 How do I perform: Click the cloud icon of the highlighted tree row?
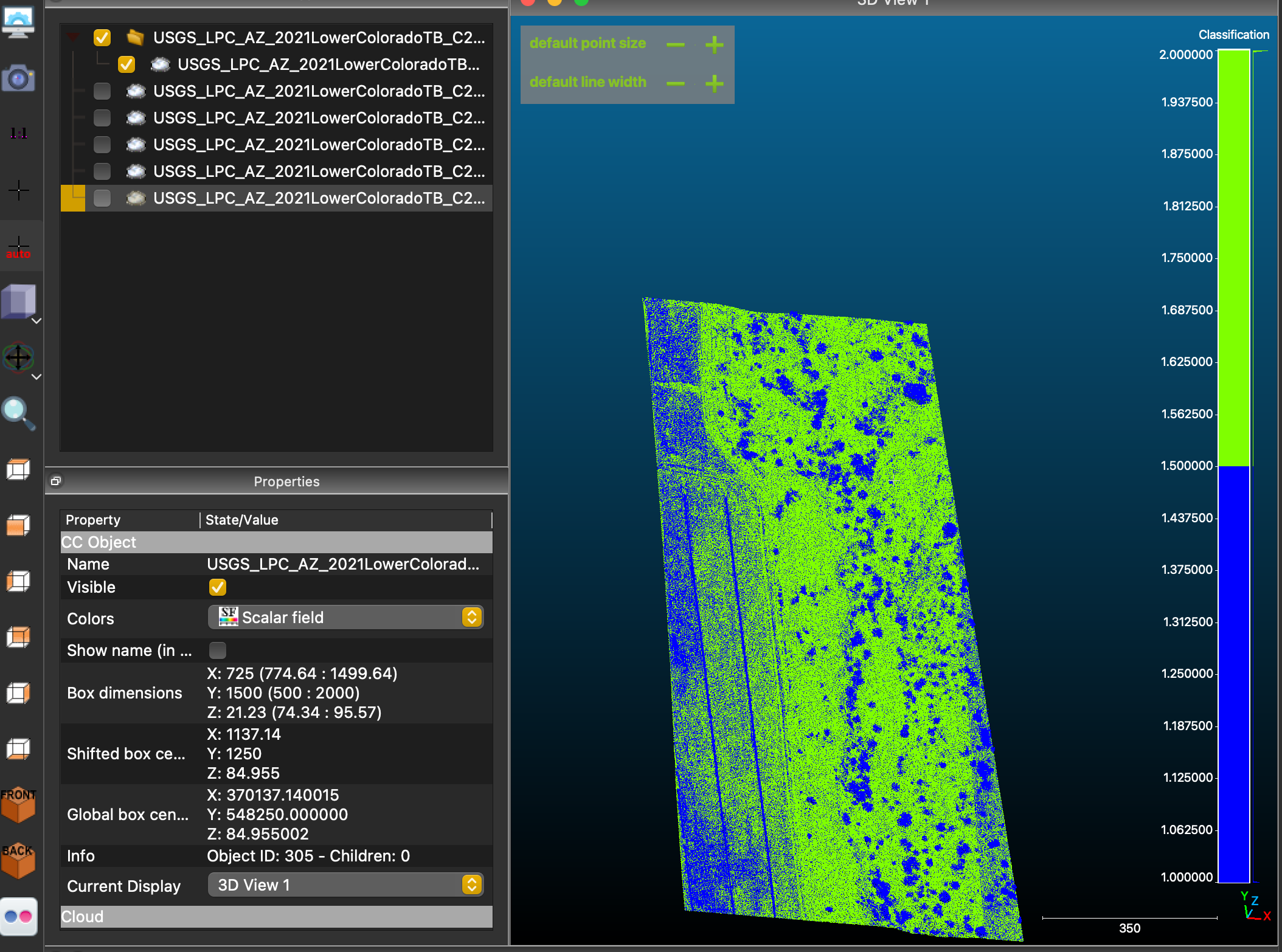pyautogui.click(x=136, y=198)
